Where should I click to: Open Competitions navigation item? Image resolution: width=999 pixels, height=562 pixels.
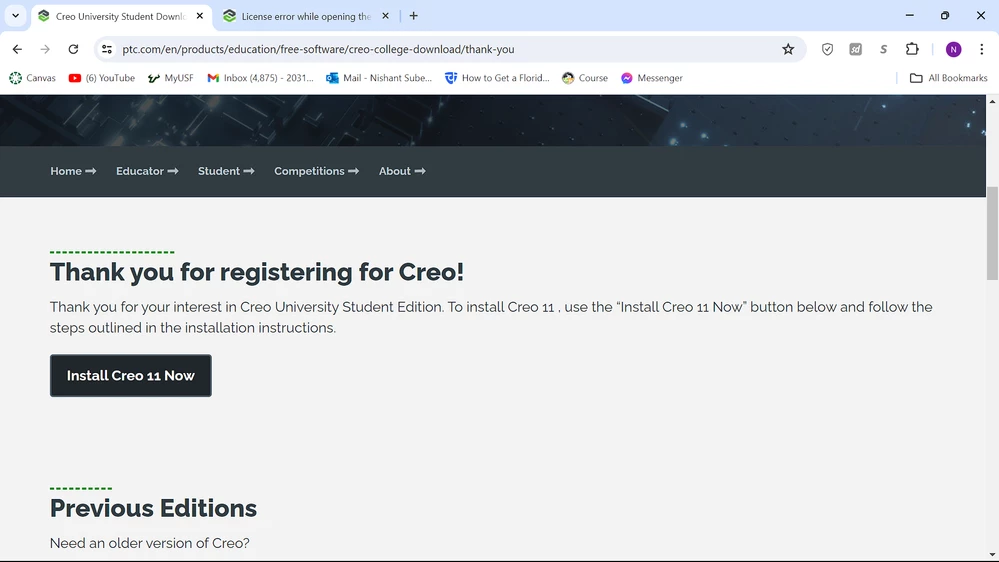[317, 171]
